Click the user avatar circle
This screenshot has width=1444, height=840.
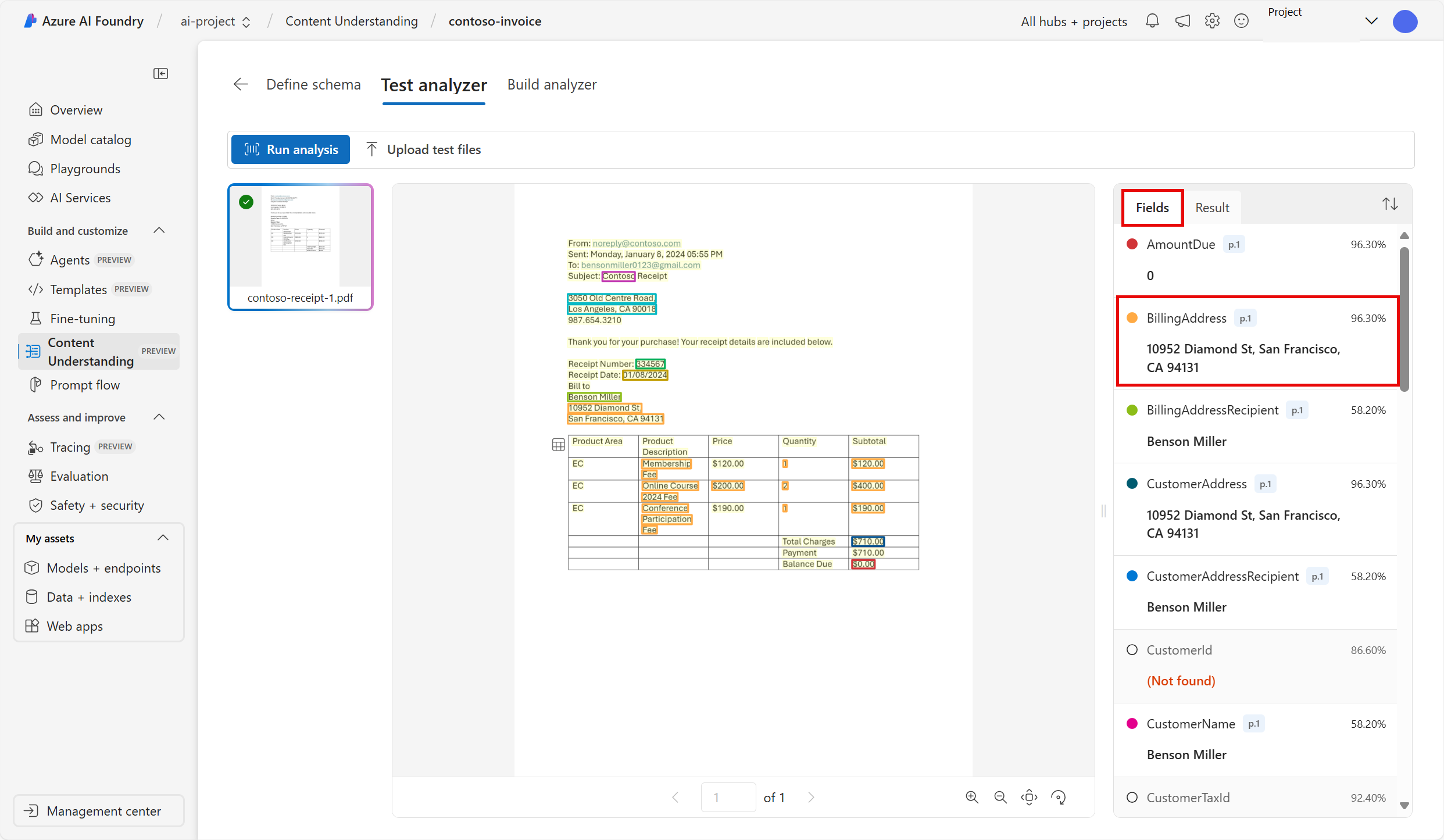coord(1404,22)
